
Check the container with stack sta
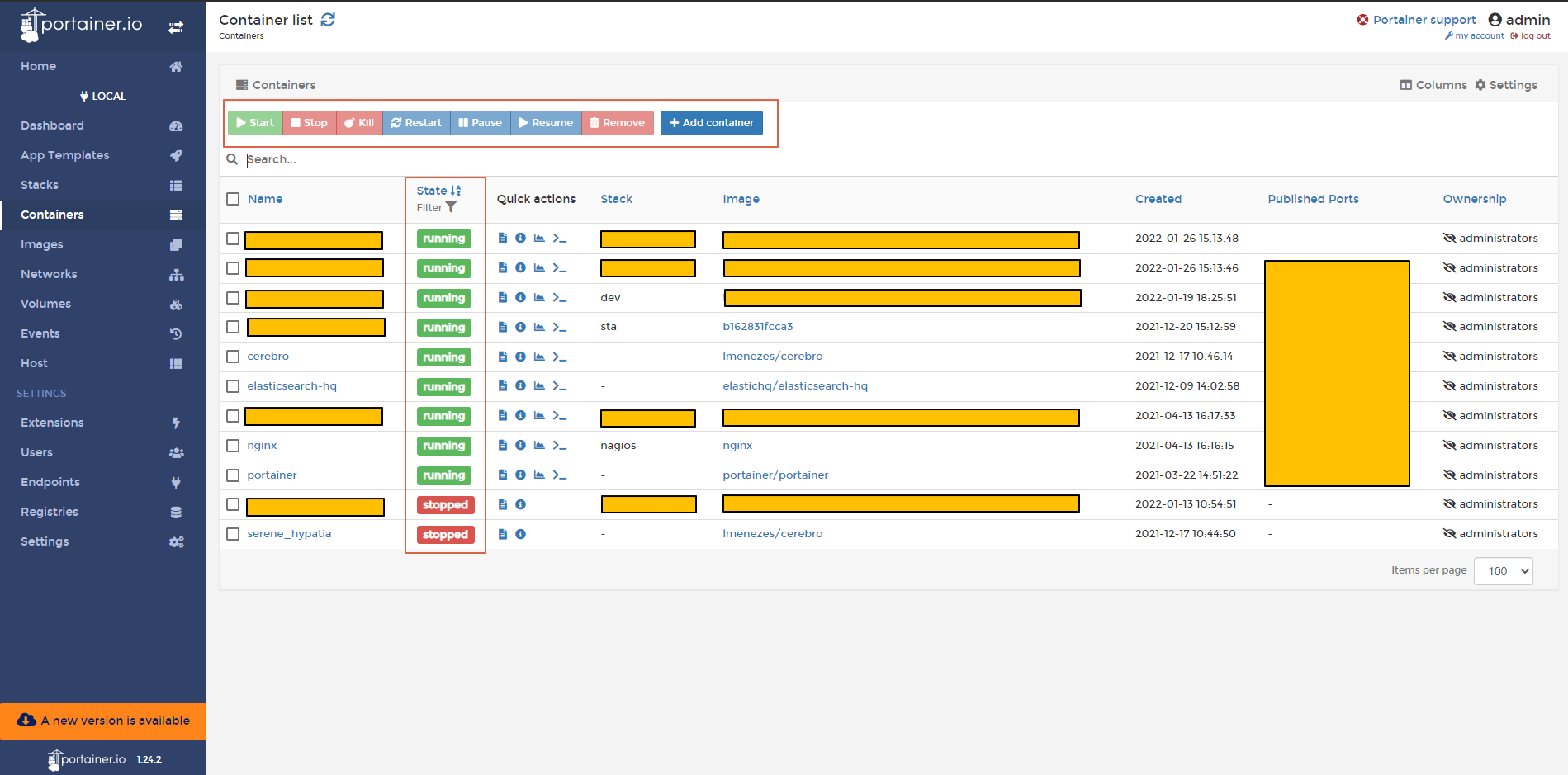coord(233,327)
